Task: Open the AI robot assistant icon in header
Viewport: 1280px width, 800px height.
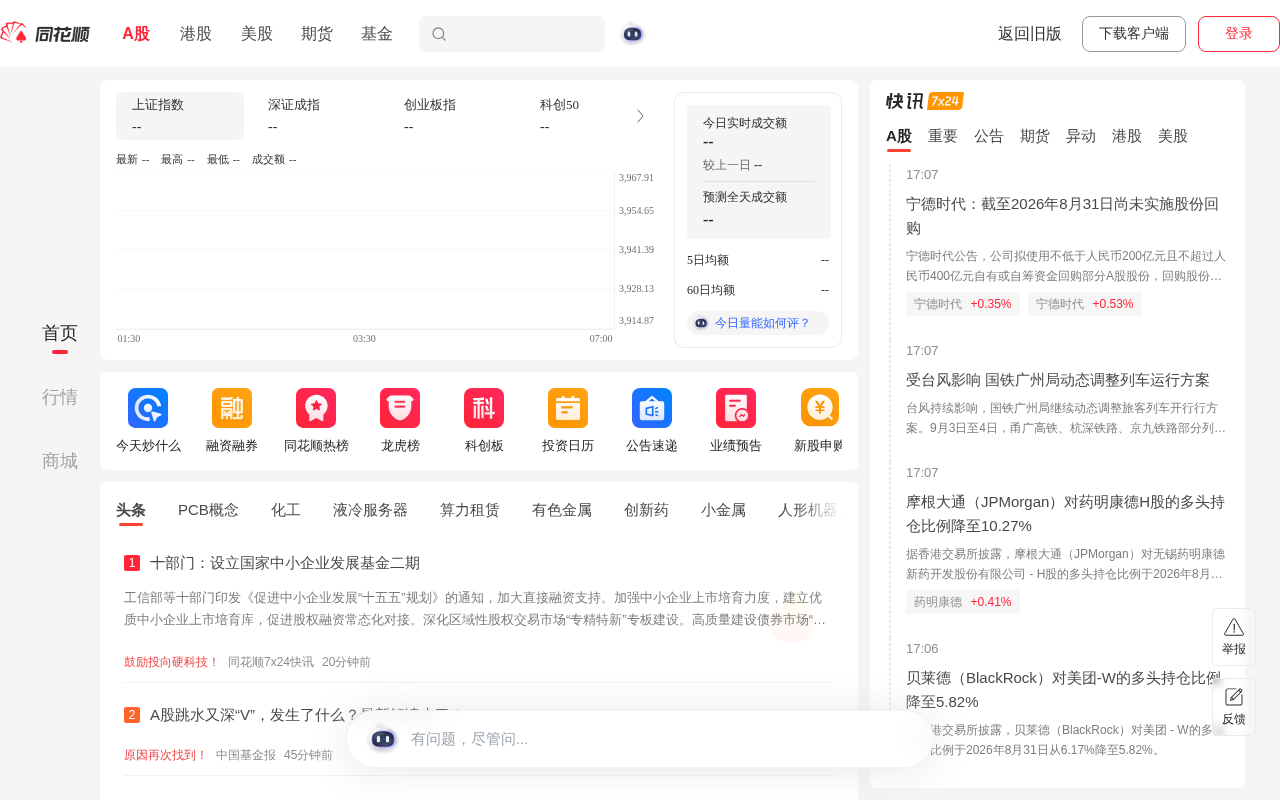Action: point(632,34)
